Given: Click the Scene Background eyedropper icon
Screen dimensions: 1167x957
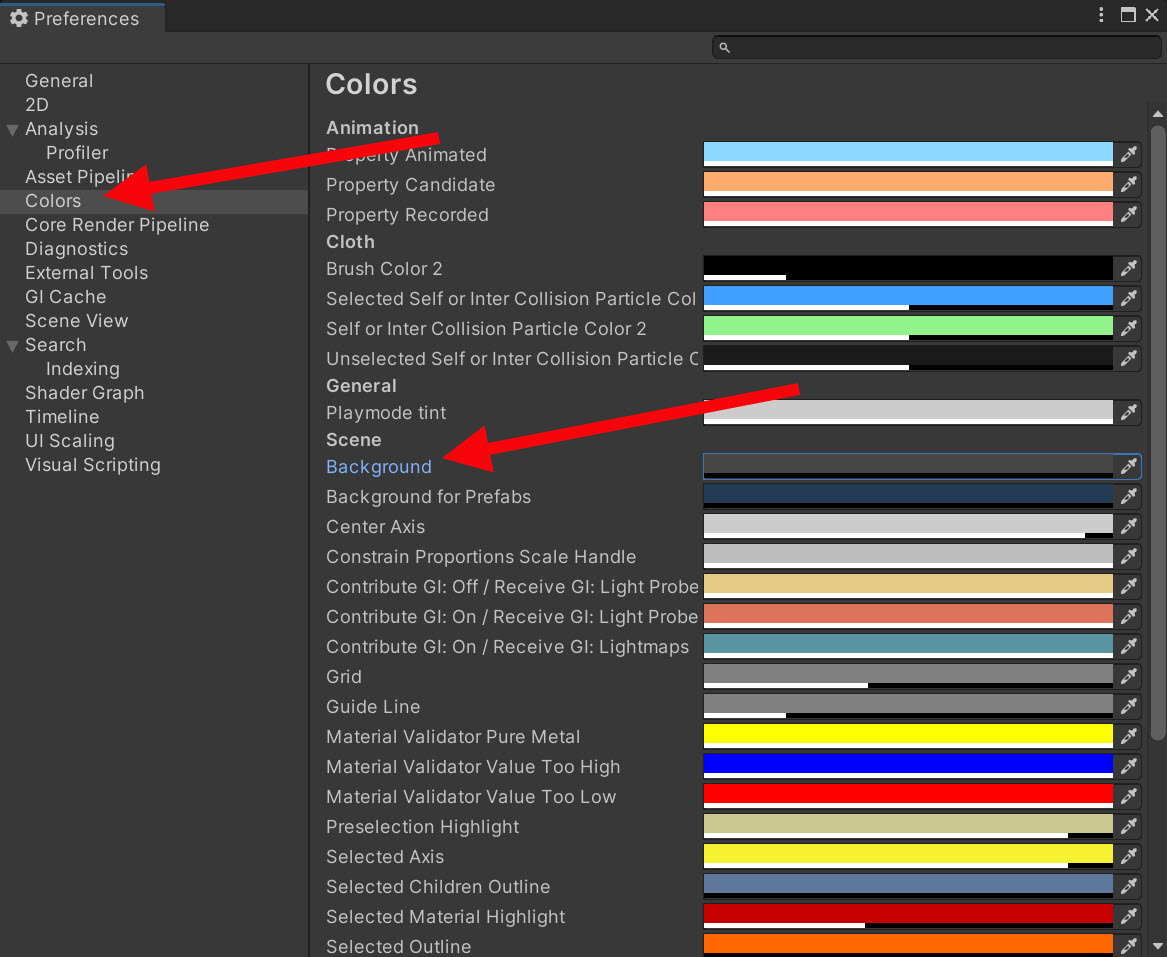Looking at the screenshot, I should [1128, 467].
